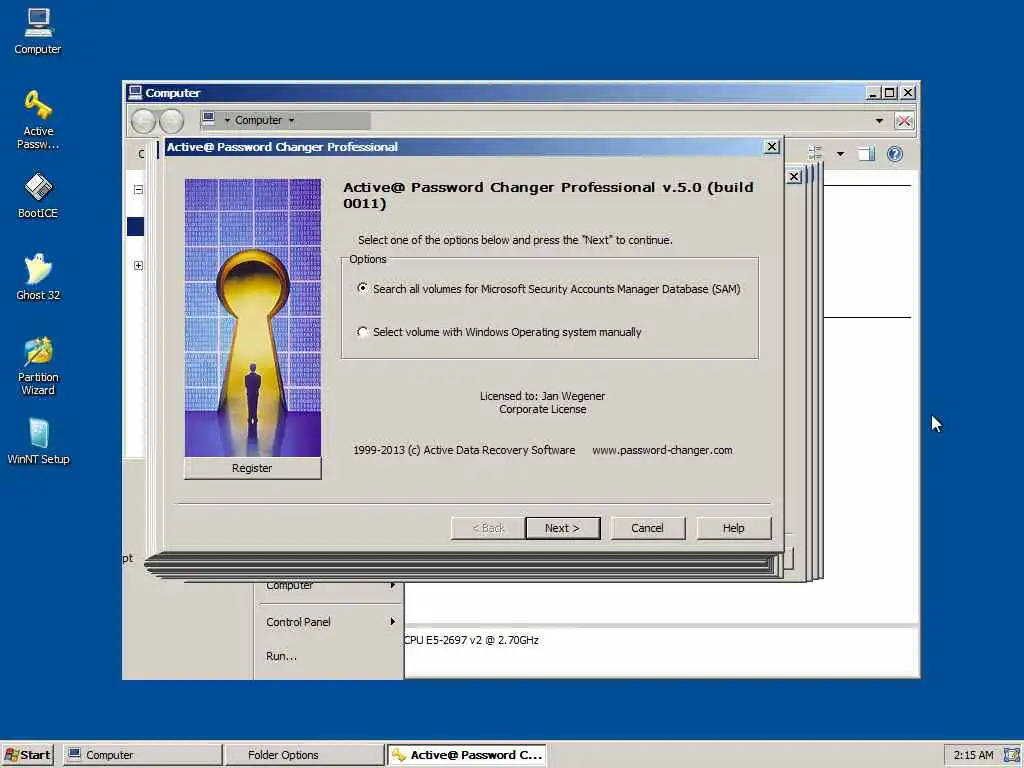Click the computer icon in the address bar
This screenshot has height=768, width=1024.
click(209, 119)
